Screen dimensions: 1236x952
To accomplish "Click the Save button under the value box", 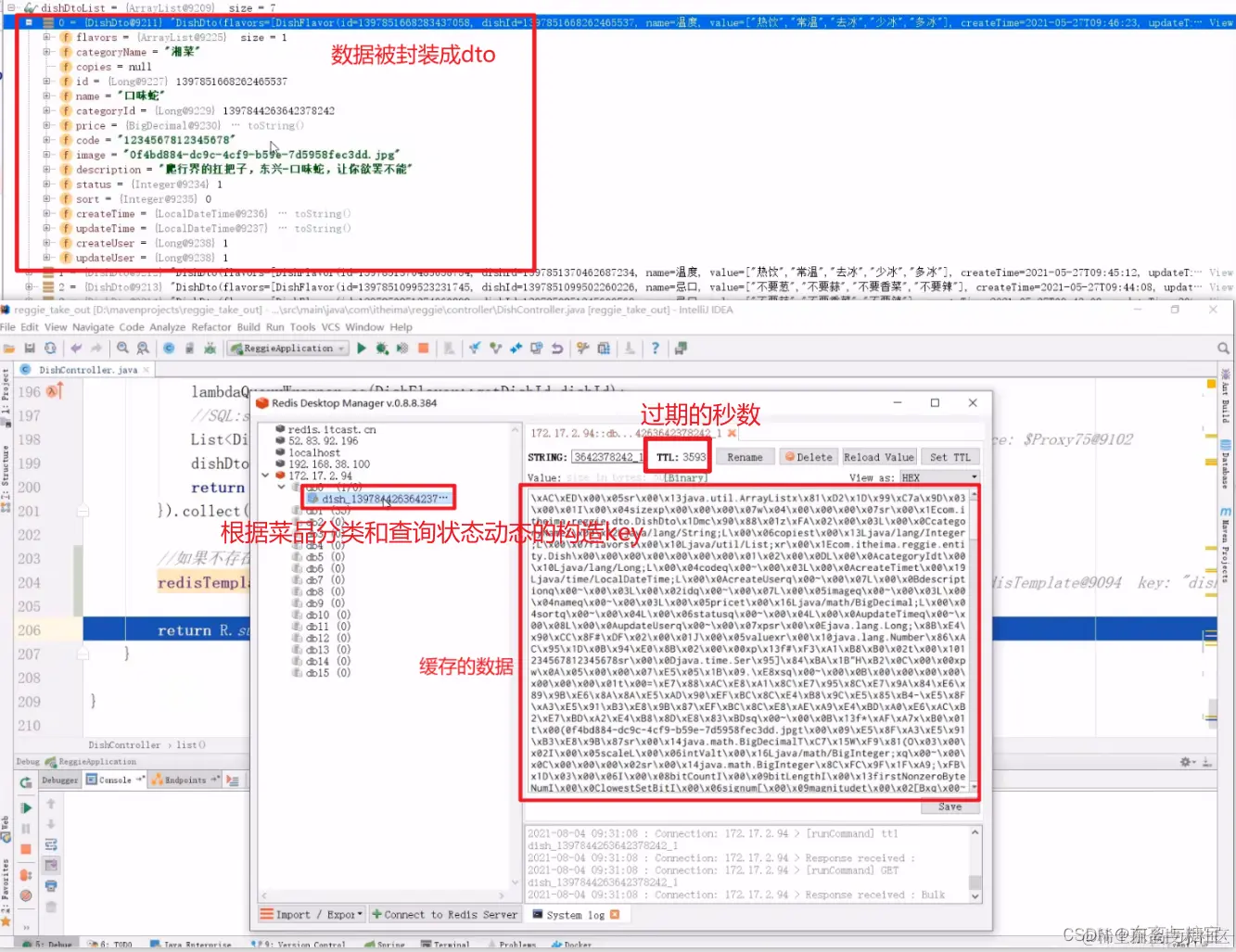I will [949, 806].
